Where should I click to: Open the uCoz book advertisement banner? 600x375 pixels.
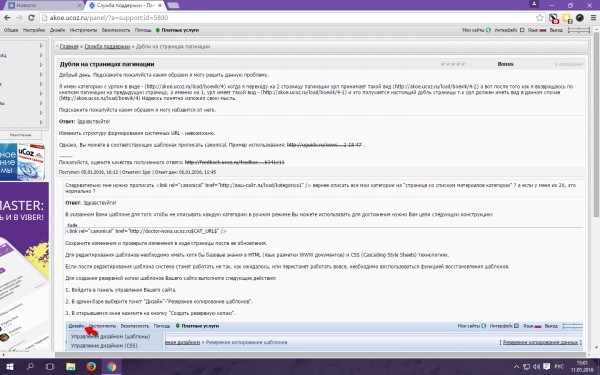[22, 161]
